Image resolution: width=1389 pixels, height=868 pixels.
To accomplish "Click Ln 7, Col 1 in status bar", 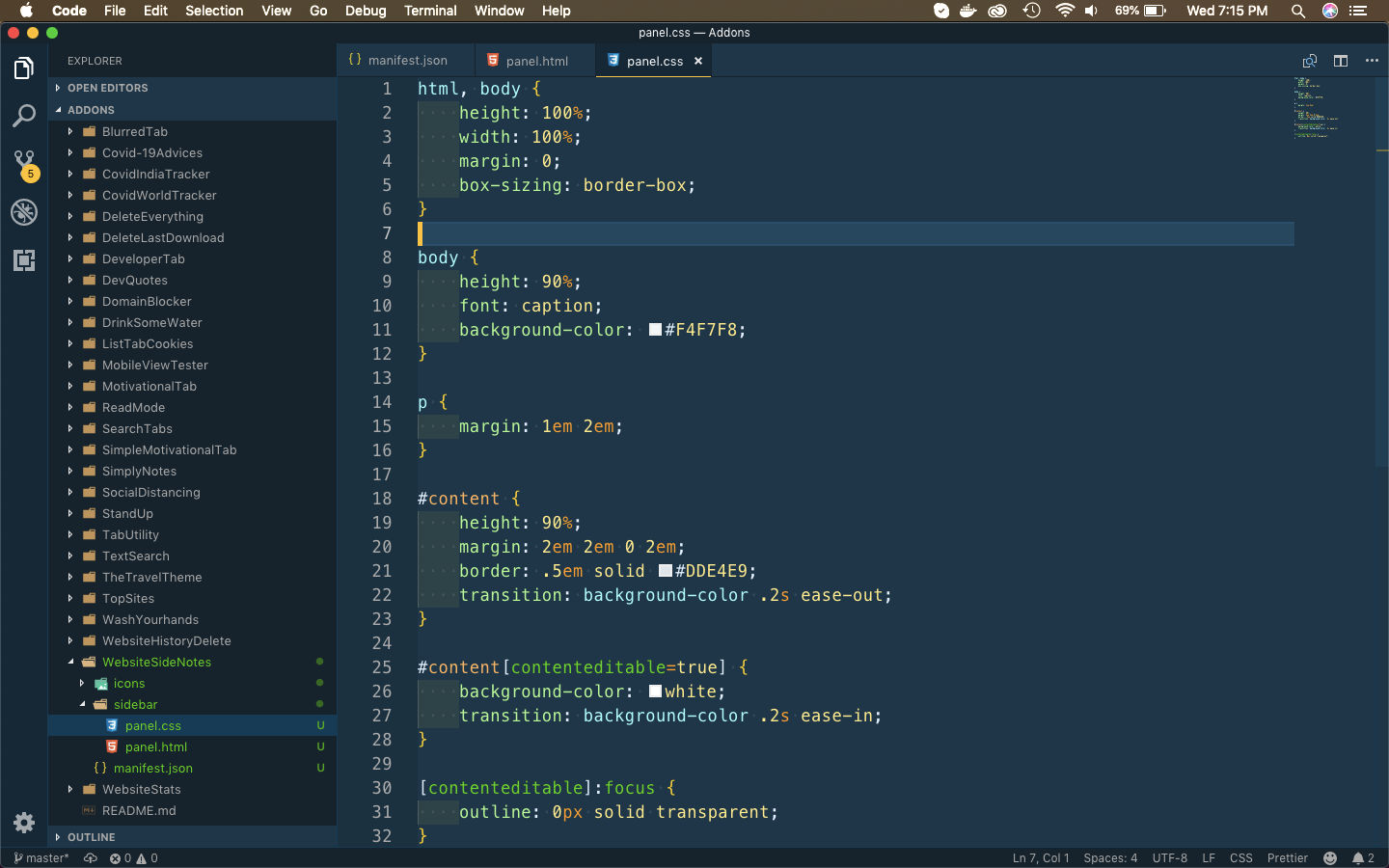I will coord(1040,858).
